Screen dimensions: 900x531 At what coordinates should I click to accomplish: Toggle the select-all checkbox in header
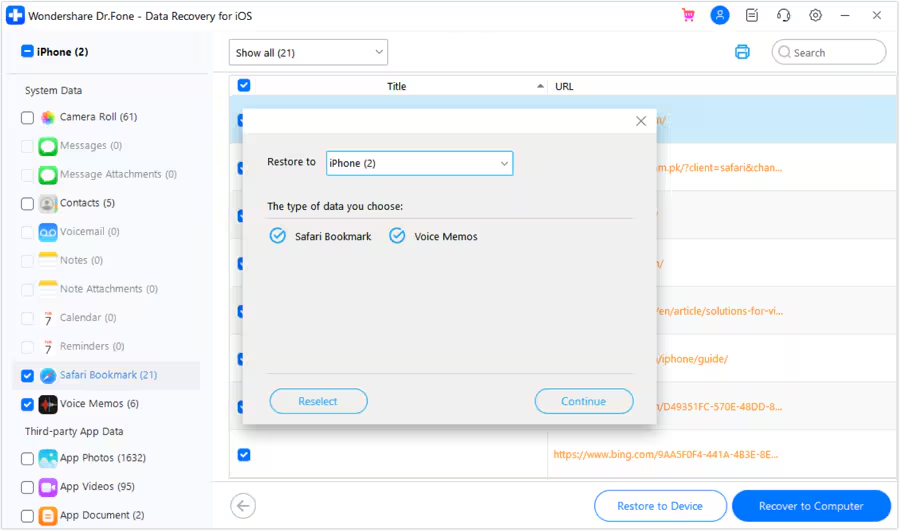[x=244, y=86]
